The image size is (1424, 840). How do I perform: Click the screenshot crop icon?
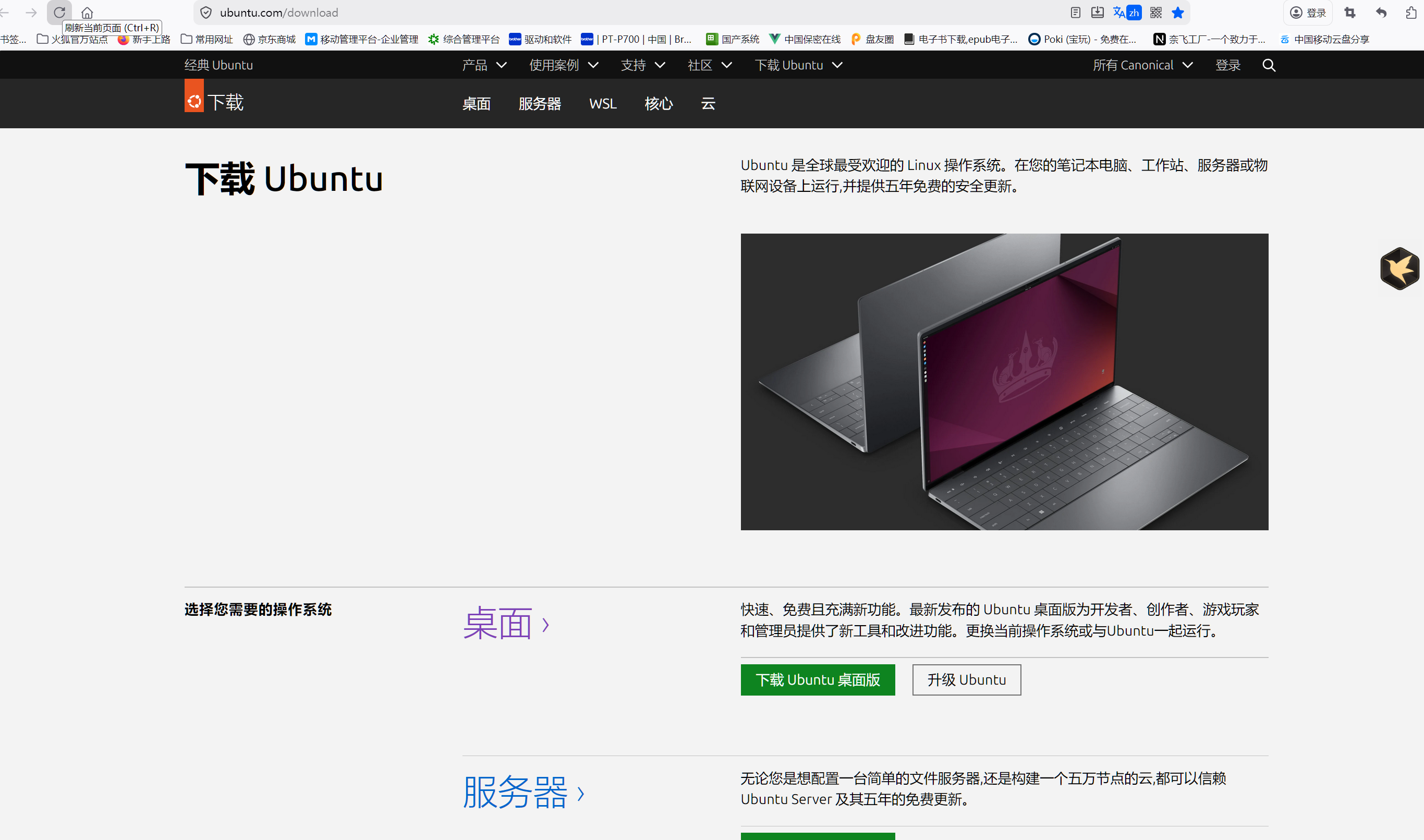[1350, 13]
